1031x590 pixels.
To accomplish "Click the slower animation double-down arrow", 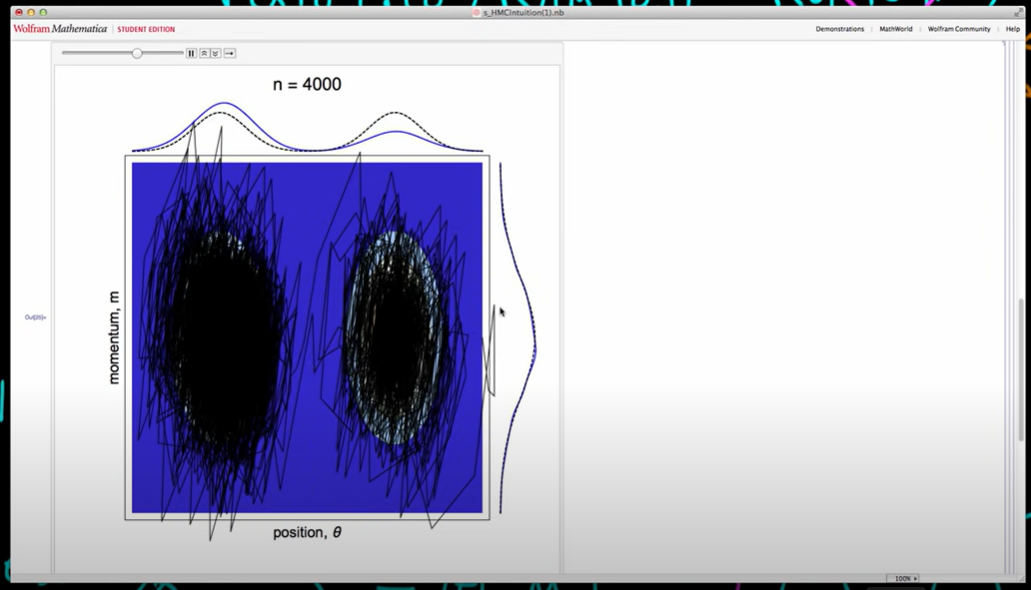I will point(216,53).
